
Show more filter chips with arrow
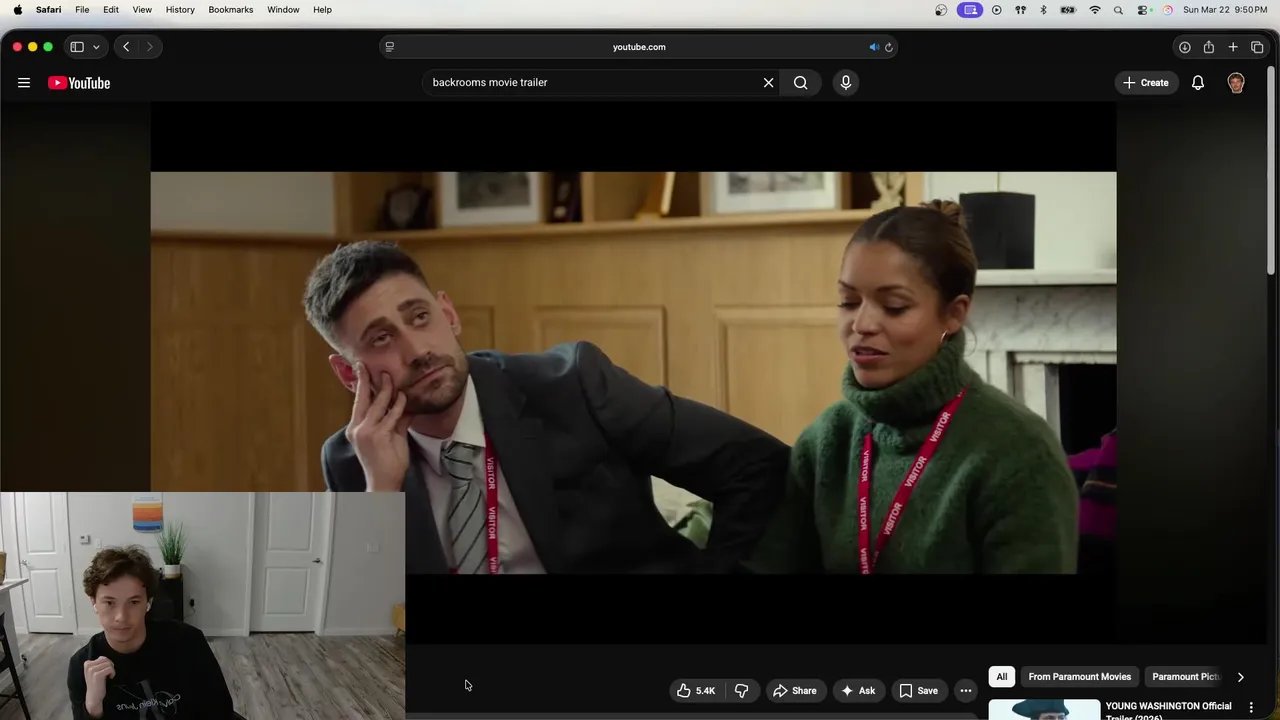click(x=1240, y=677)
